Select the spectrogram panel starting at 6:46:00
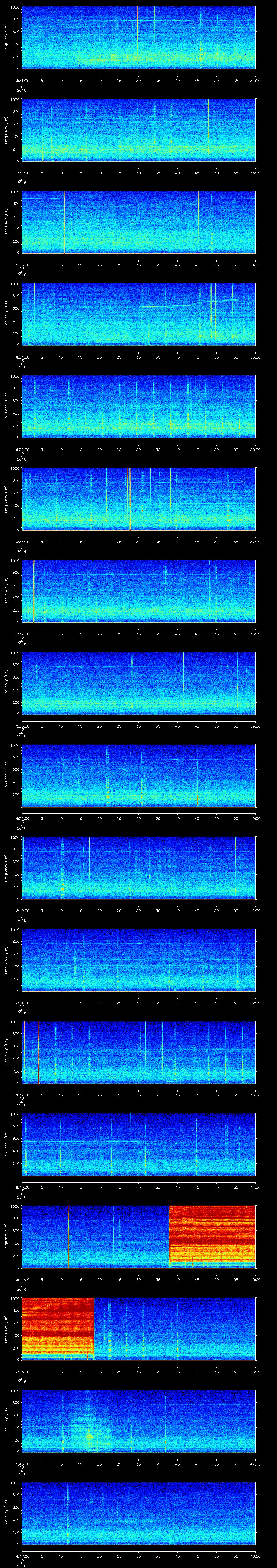Screen dimensions: 277x1568 (x=139, y=1421)
